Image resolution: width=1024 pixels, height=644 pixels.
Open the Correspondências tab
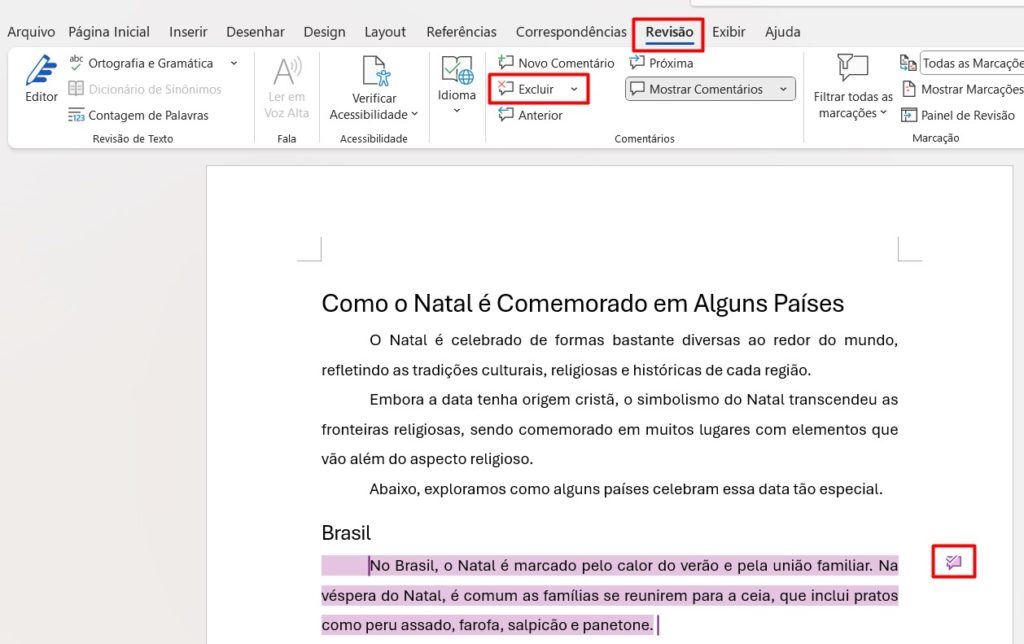click(x=570, y=31)
